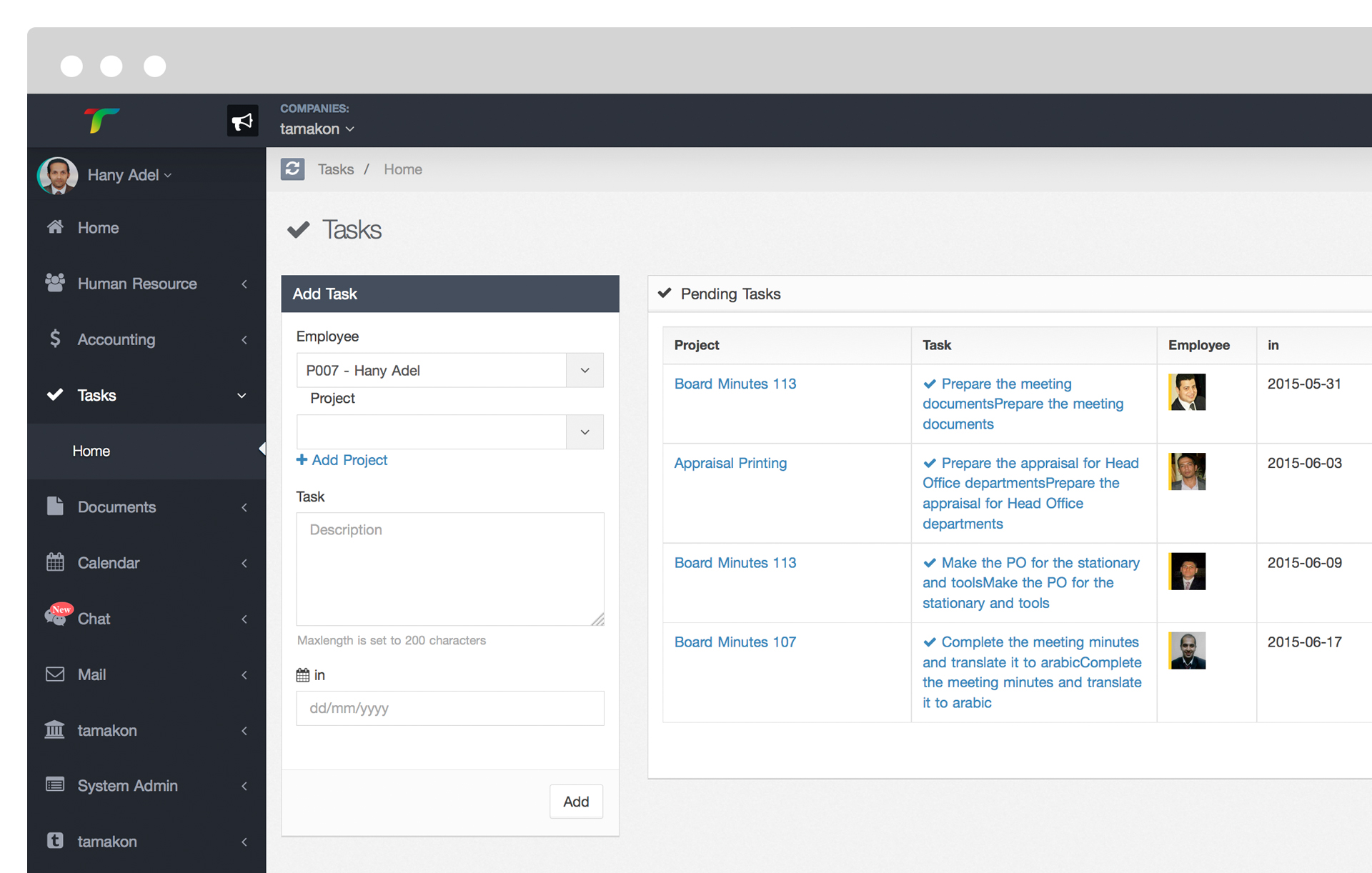Click the megaphone announcements icon
Screen dimensions: 1372x873
[242, 121]
